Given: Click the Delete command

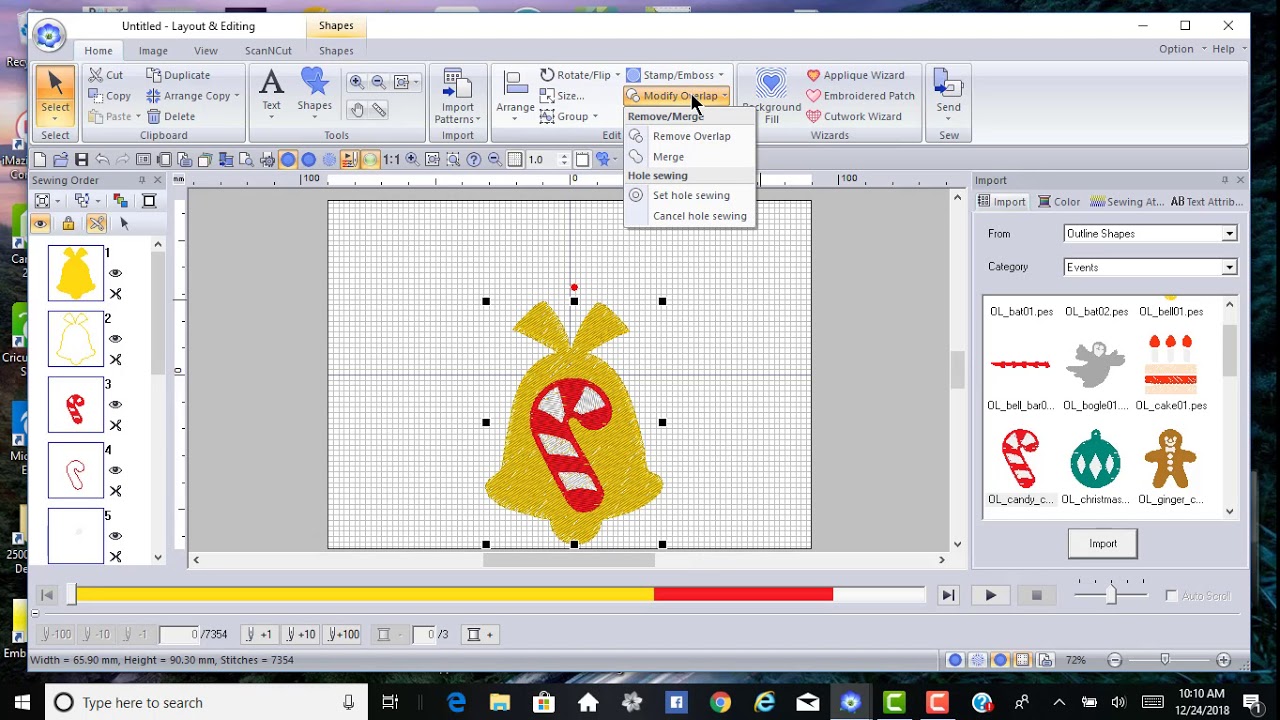Looking at the screenshot, I should pos(170,116).
